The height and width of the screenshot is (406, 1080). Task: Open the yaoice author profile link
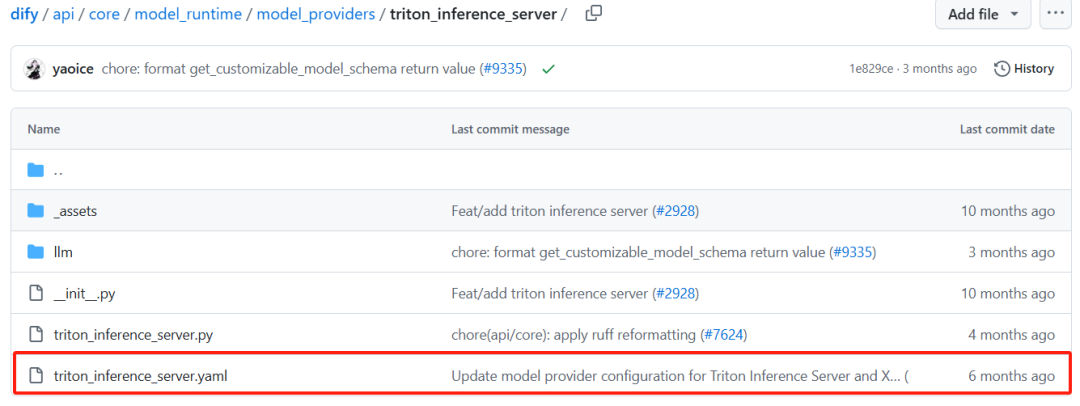[x=74, y=69]
